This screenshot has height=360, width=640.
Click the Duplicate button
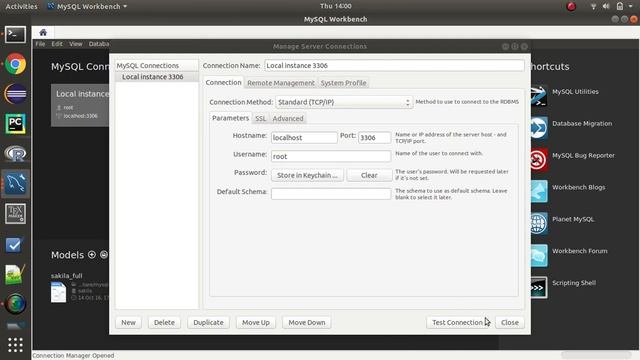(x=208, y=322)
